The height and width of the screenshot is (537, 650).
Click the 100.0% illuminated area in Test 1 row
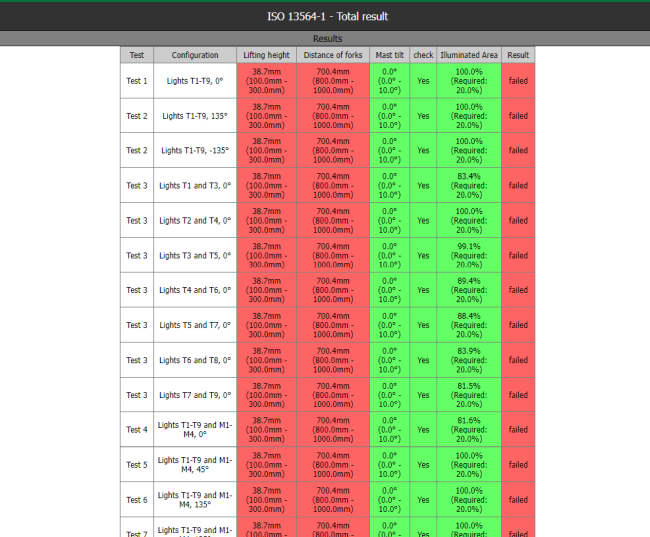[469, 81]
